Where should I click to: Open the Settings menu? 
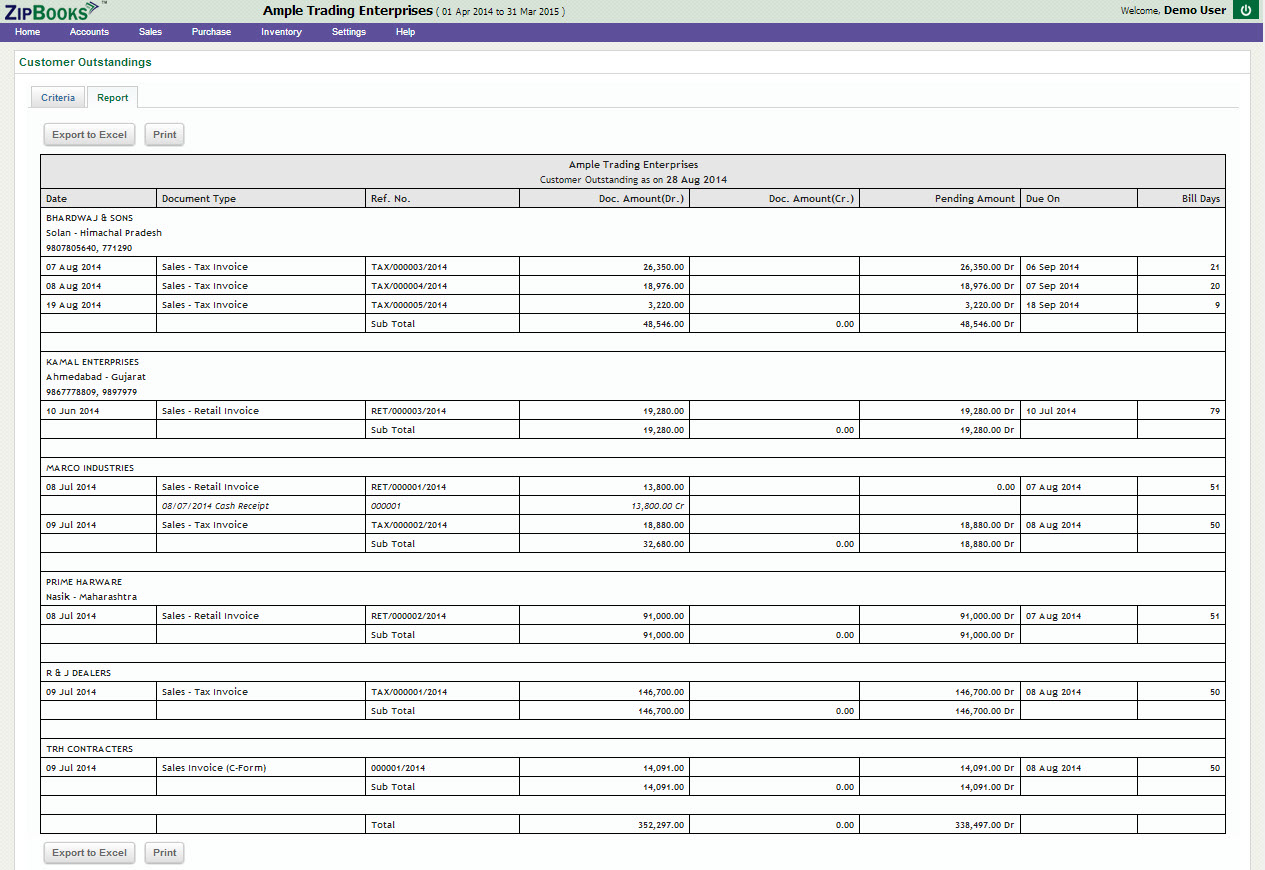coord(349,32)
